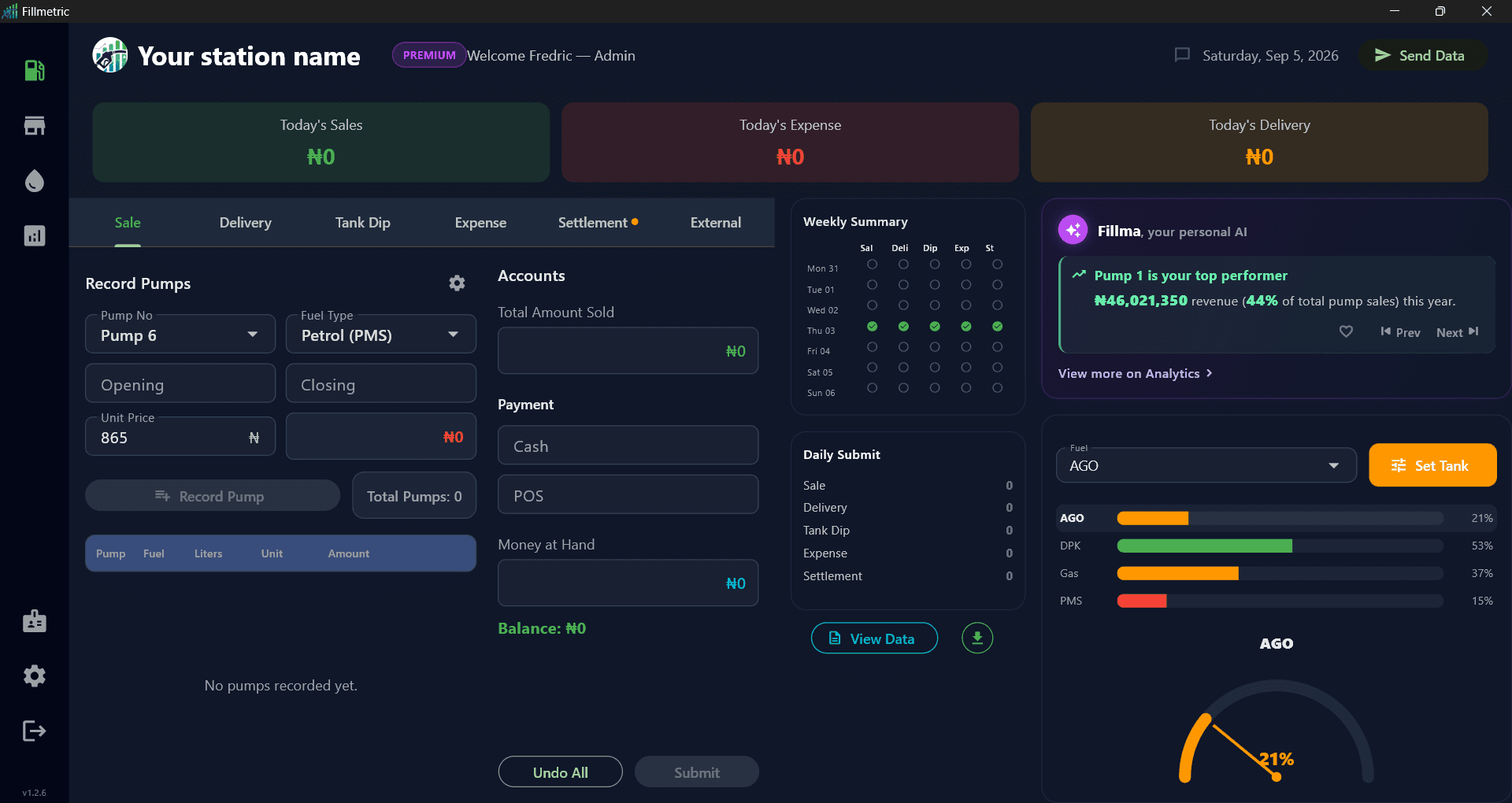Click the messages chat icon near date
Viewport: 1512px width, 803px height.
tap(1182, 55)
